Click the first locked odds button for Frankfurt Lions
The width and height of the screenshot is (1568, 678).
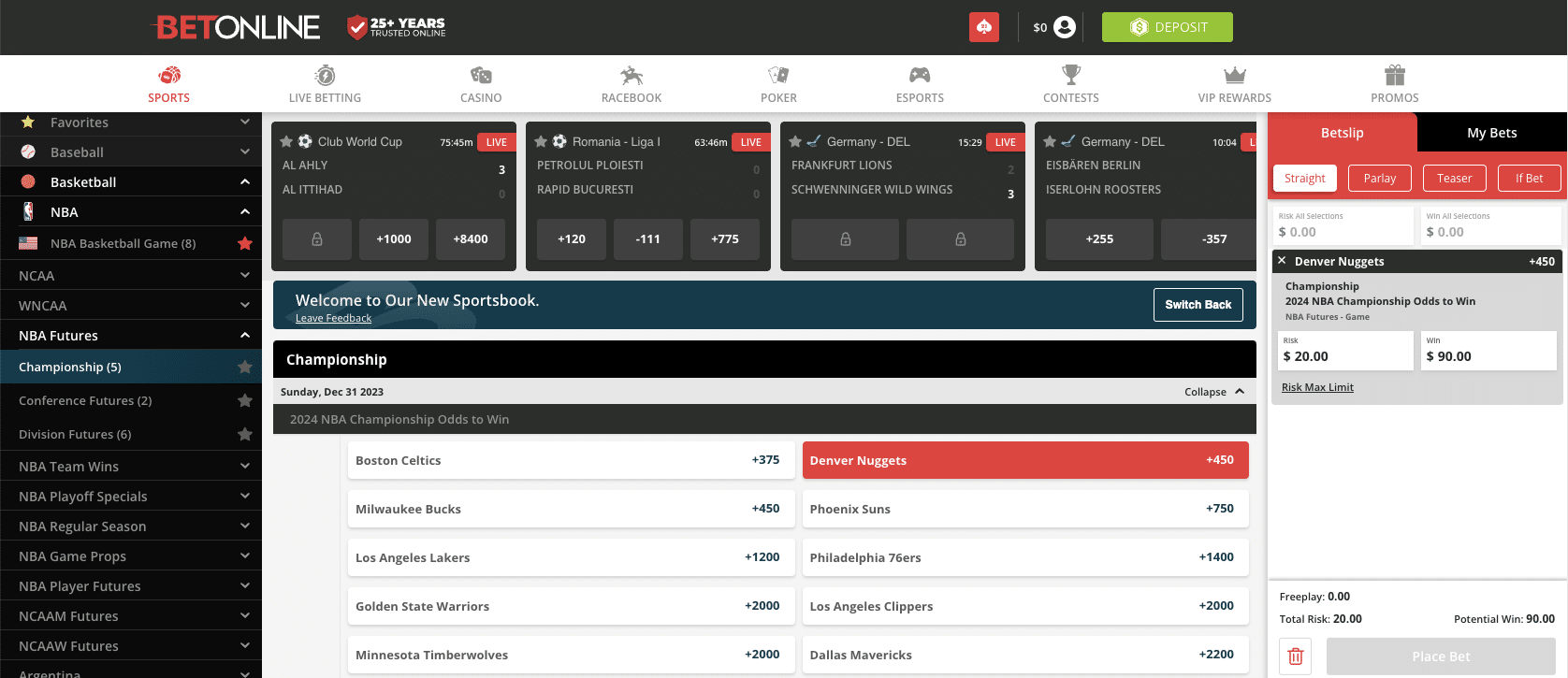point(846,239)
